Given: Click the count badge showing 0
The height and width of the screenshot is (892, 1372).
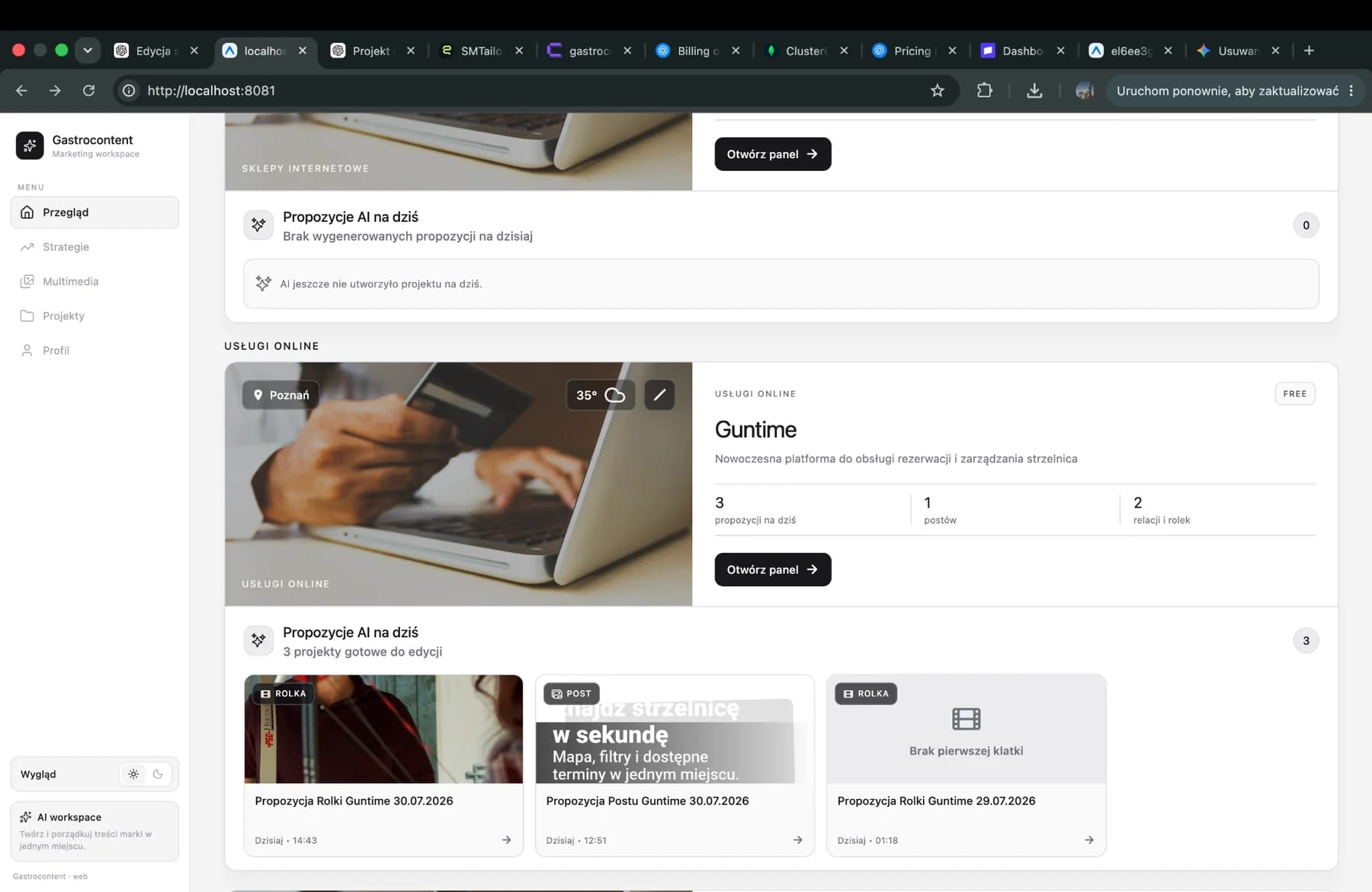Looking at the screenshot, I should pyautogui.click(x=1306, y=225).
